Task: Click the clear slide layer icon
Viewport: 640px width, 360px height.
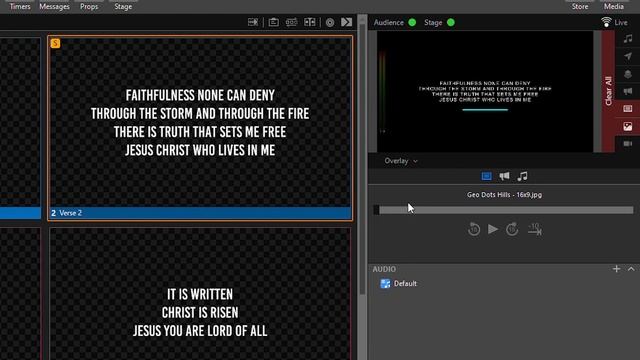Action: click(628, 109)
